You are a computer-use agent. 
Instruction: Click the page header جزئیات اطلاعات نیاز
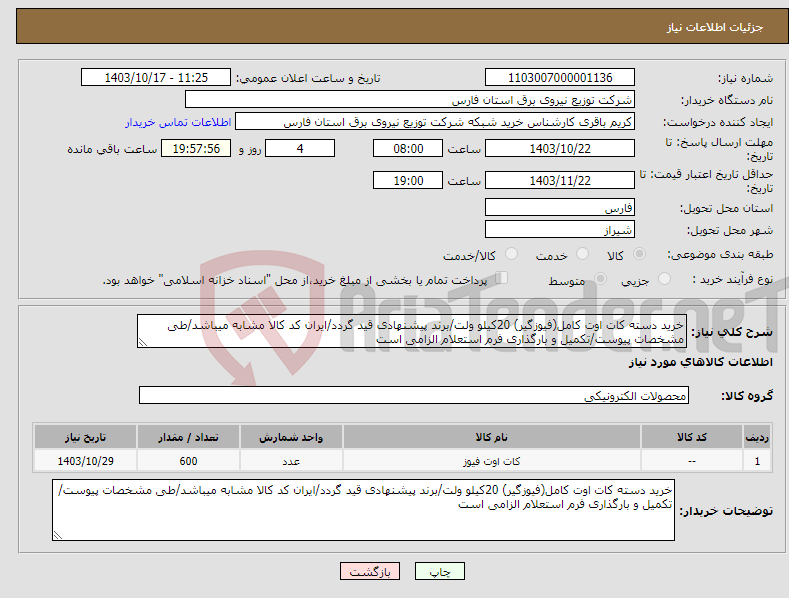715,27
